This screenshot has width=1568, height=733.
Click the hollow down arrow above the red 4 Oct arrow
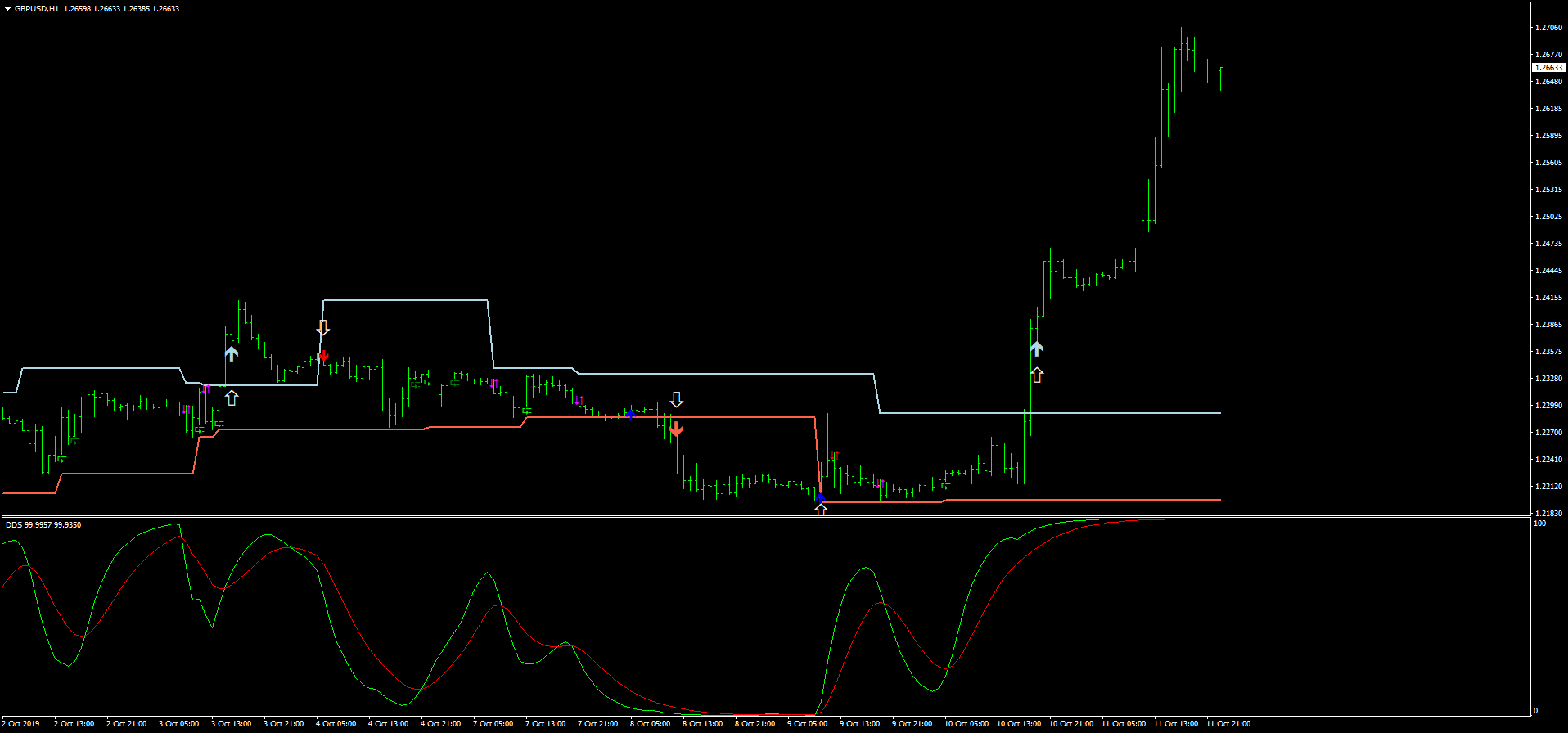323,328
